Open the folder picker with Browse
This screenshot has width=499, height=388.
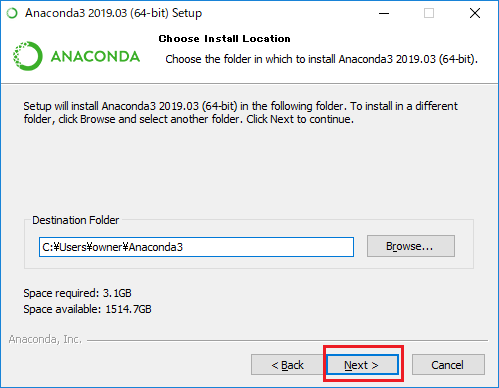pyautogui.click(x=411, y=246)
